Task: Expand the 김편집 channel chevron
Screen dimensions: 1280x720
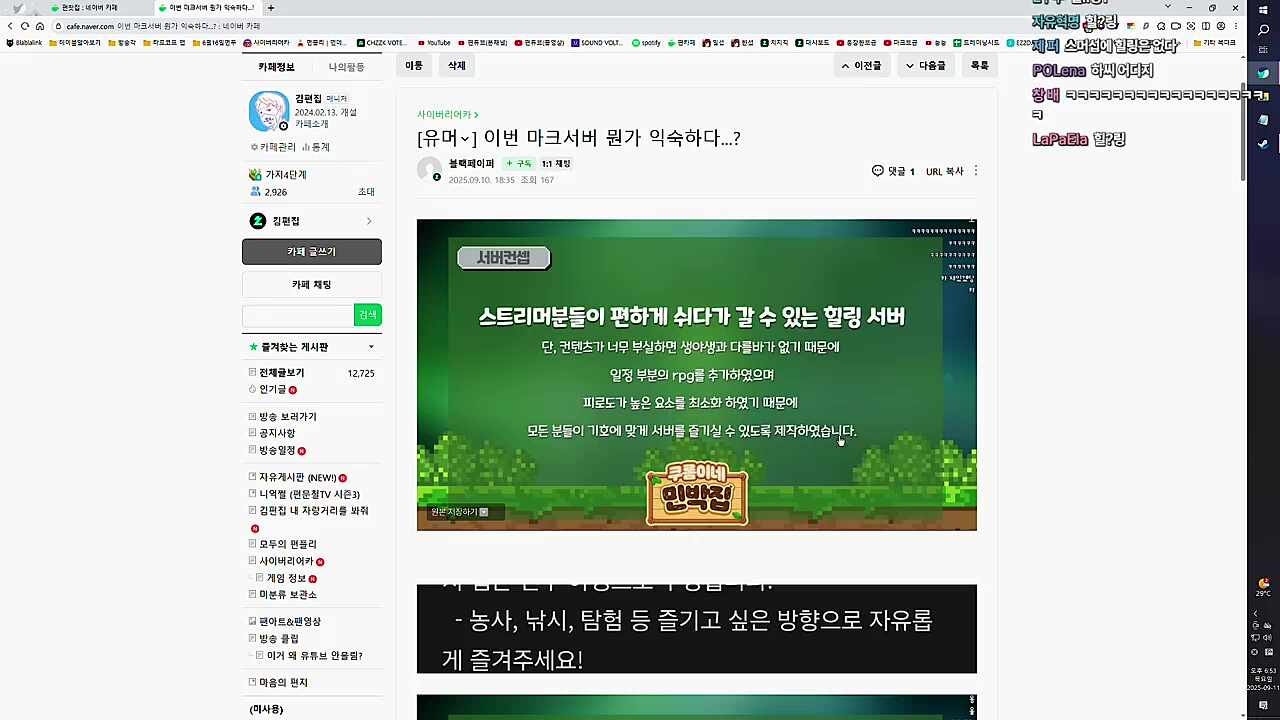Action: click(369, 221)
